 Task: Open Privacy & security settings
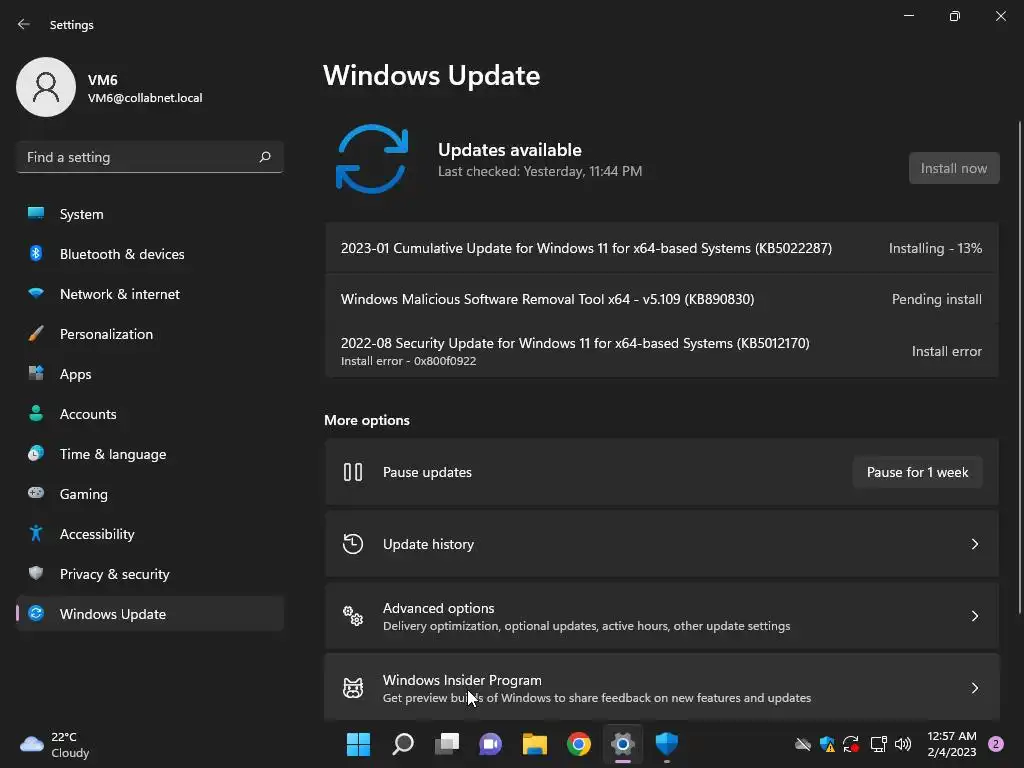pos(150,574)
